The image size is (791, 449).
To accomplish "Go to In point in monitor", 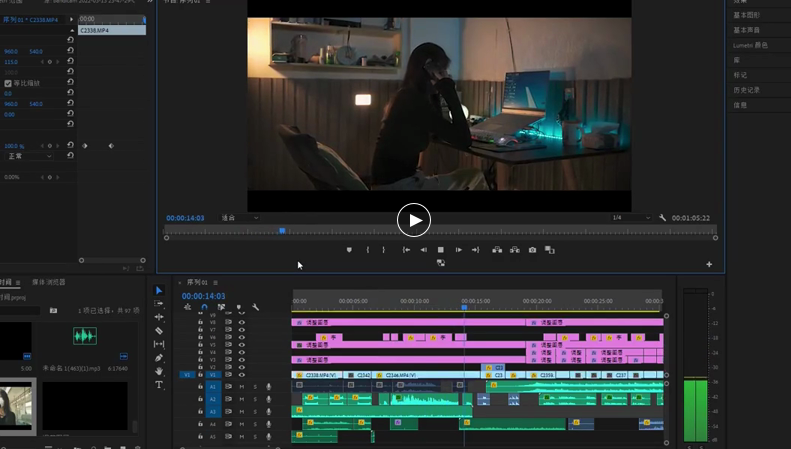I will (406, 250).
